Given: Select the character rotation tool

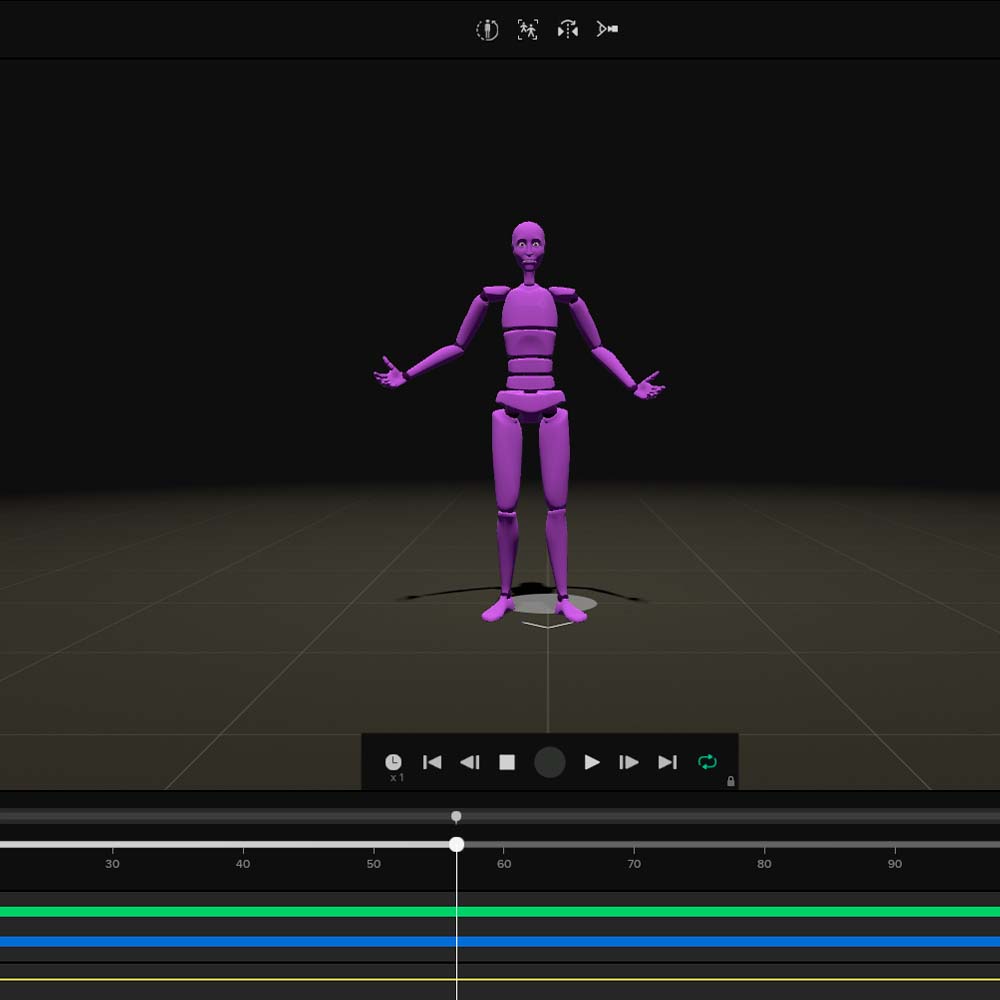Looking at the screenshot, I should click(488, 30).
